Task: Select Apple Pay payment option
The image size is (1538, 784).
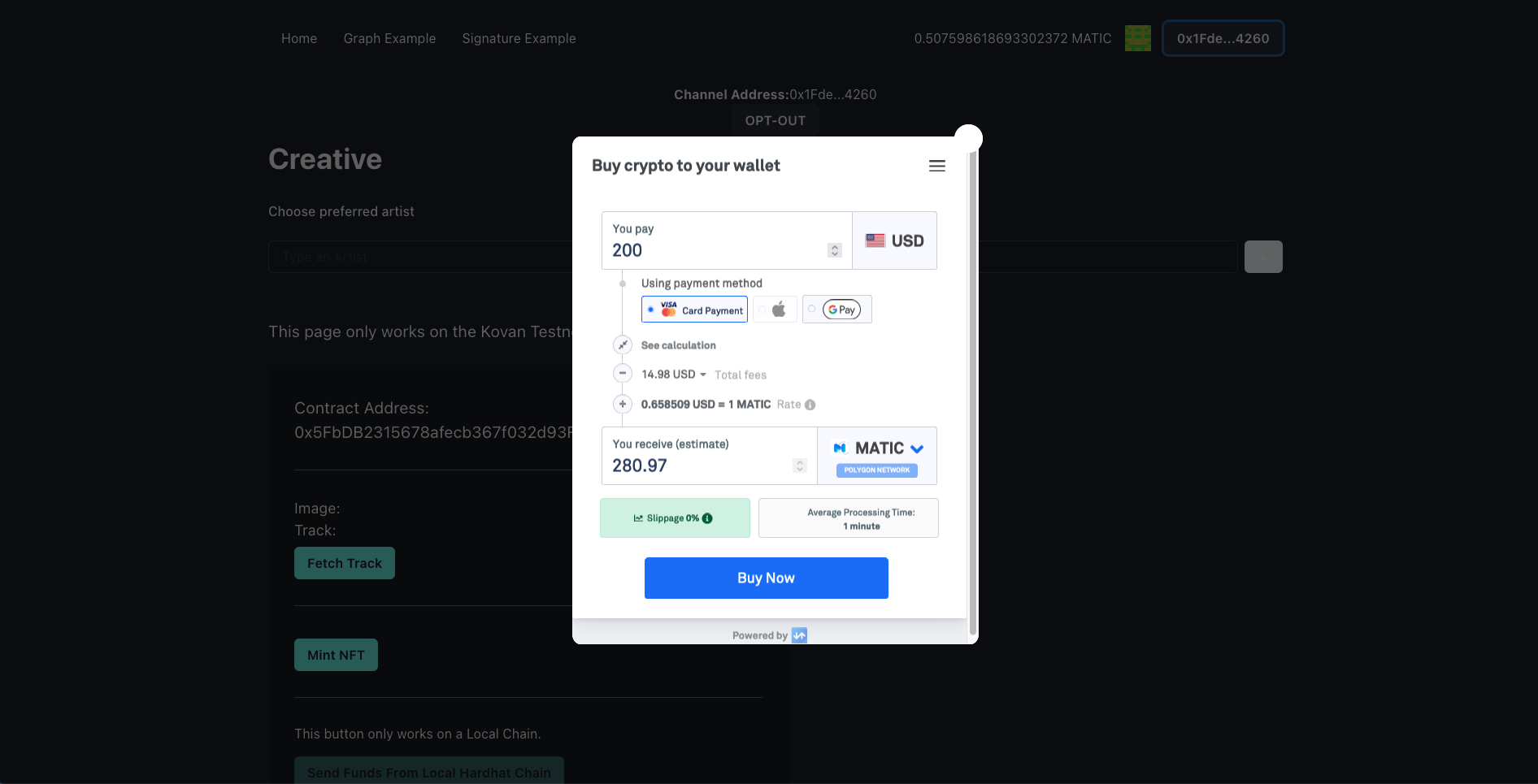Action: [775, 310]
